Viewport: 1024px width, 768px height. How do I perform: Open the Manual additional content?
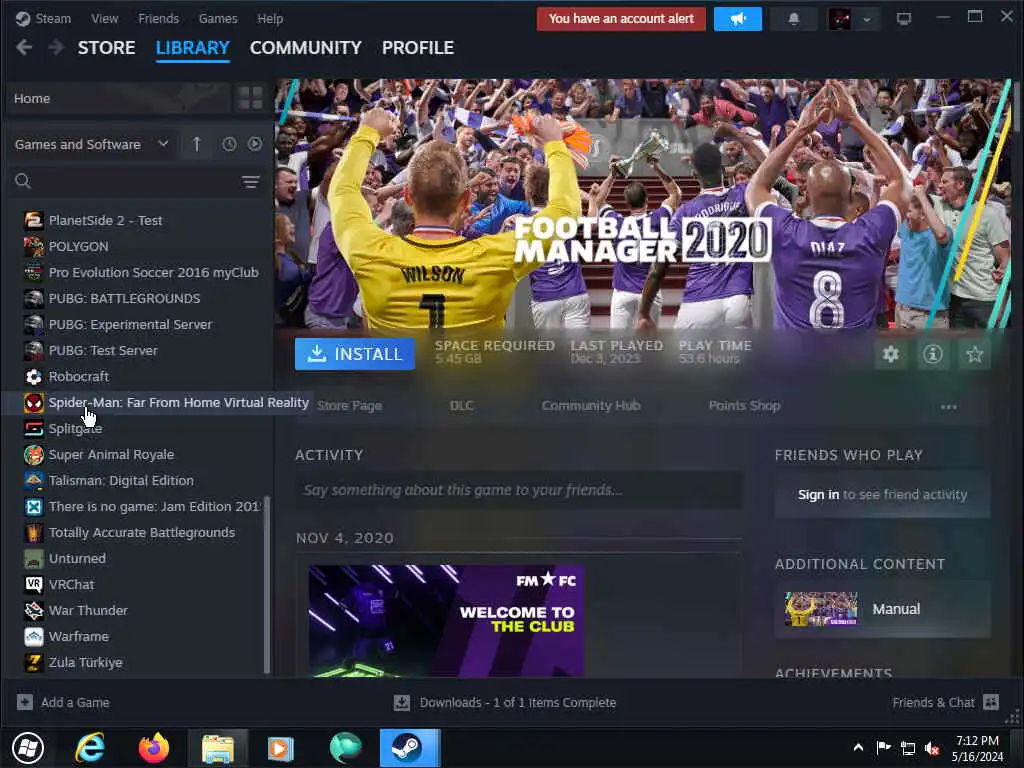[x=882, y=609]
